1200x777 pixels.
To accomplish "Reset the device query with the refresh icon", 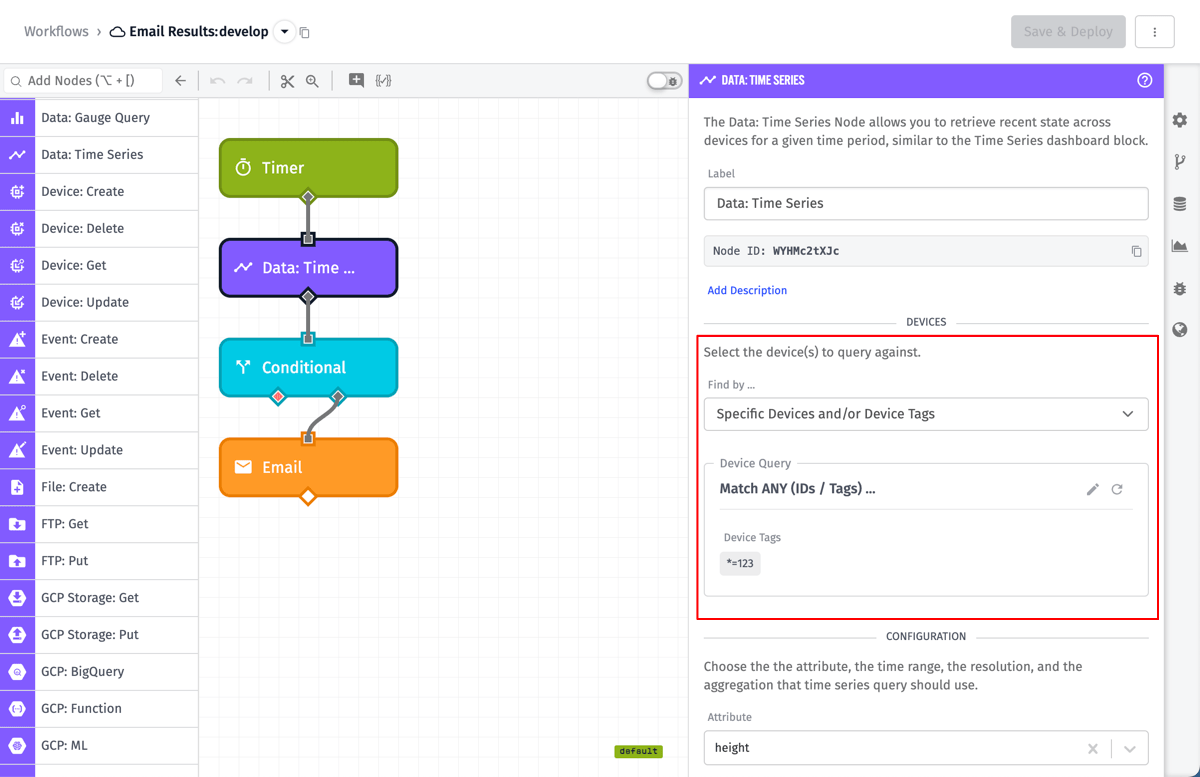I will pyautogui.click(x=1117, y=489).
